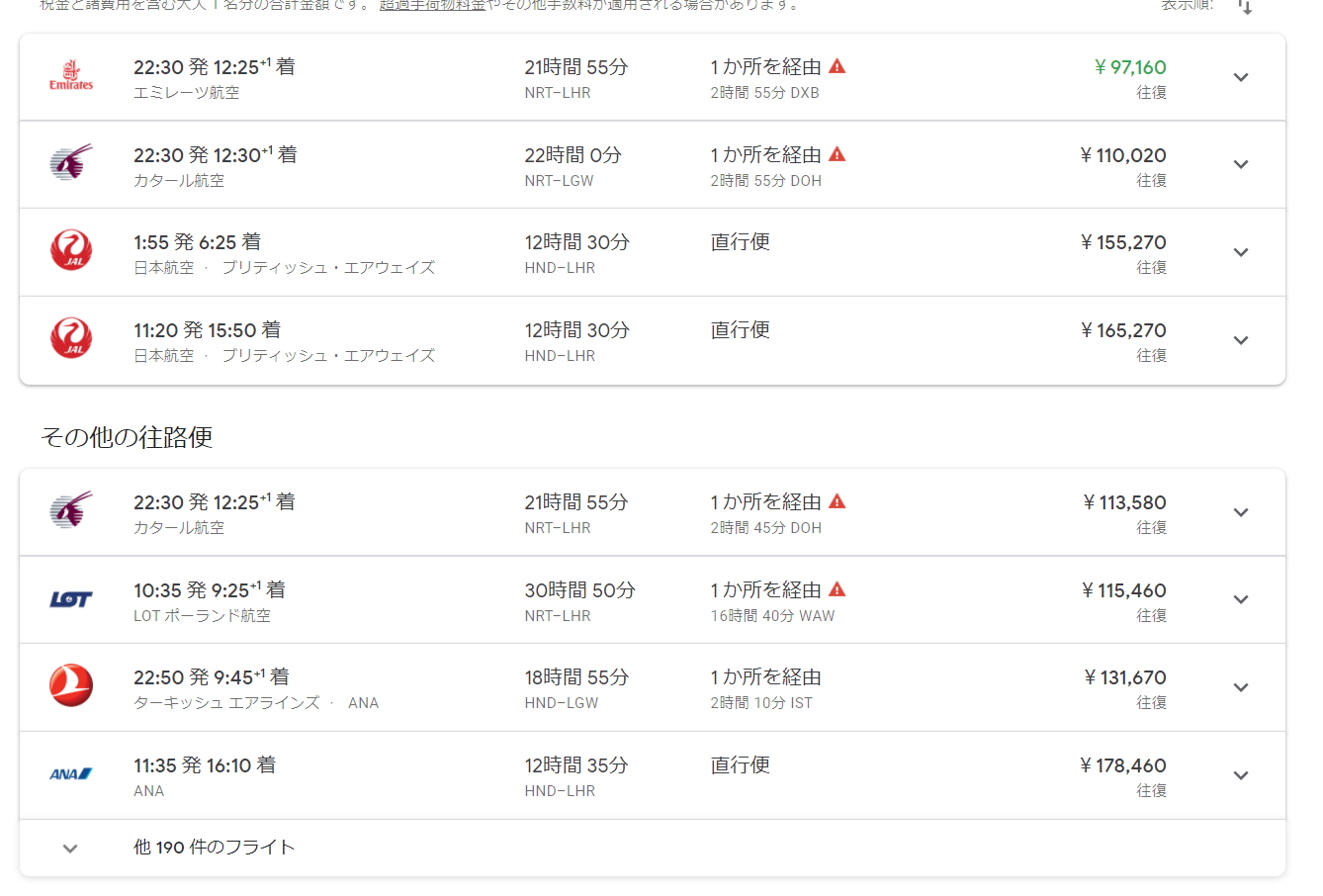The image size is (1323, 896).
Task: Click the sort order arrows icon
Action: tap(1245, 7)
